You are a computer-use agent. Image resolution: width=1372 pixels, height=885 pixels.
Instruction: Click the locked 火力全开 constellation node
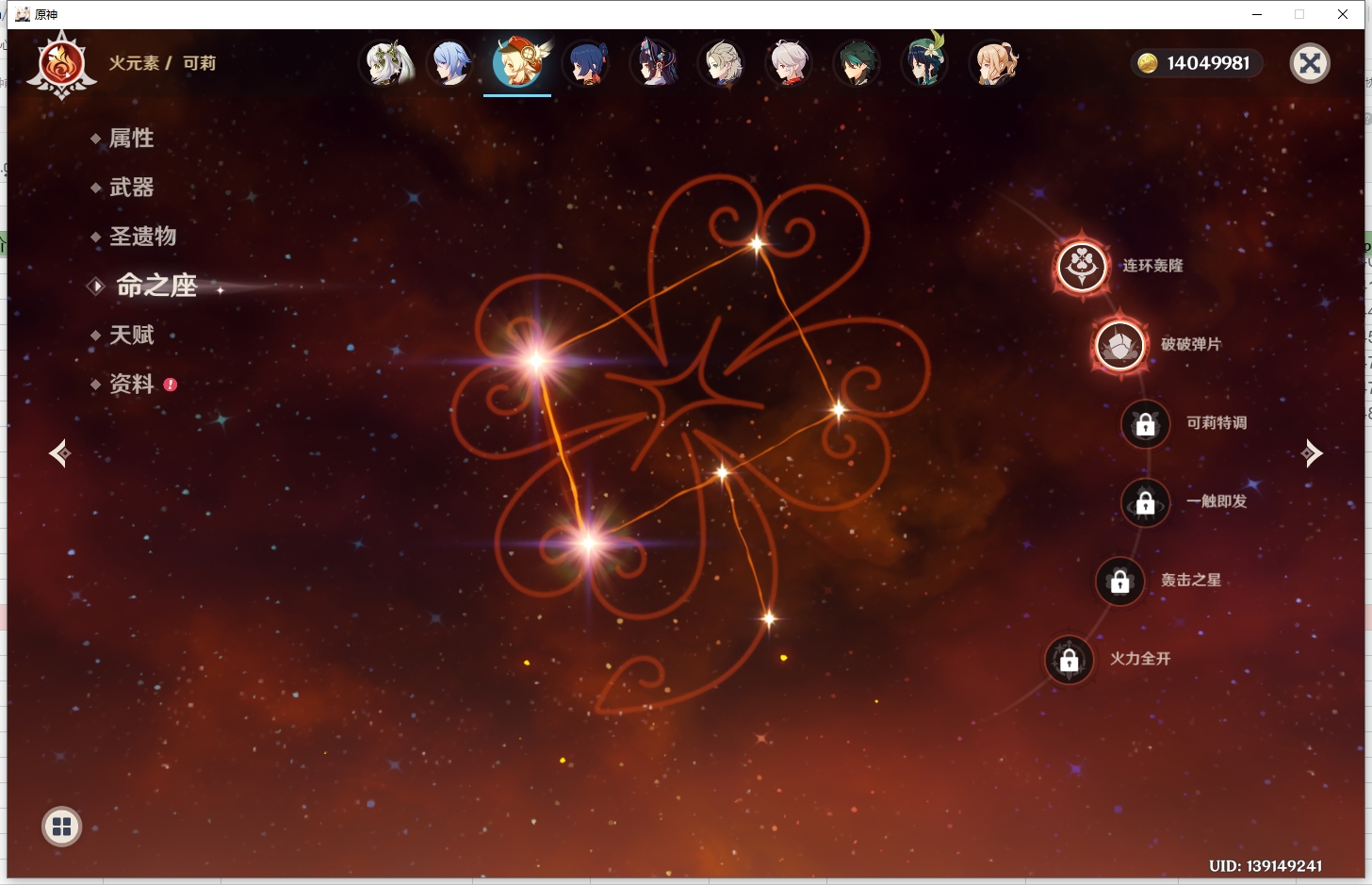(x=1070, y=660)
